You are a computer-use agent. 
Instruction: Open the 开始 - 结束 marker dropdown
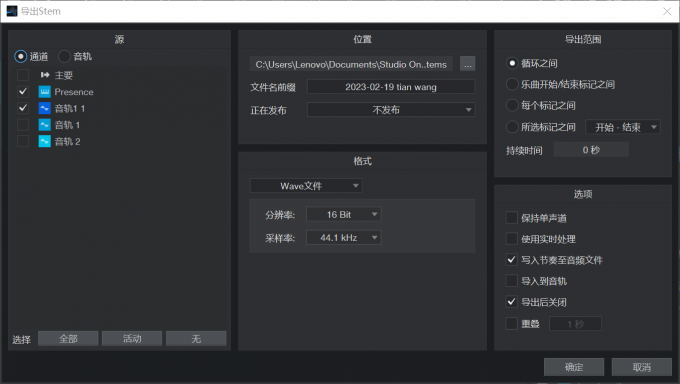point(623,127)
